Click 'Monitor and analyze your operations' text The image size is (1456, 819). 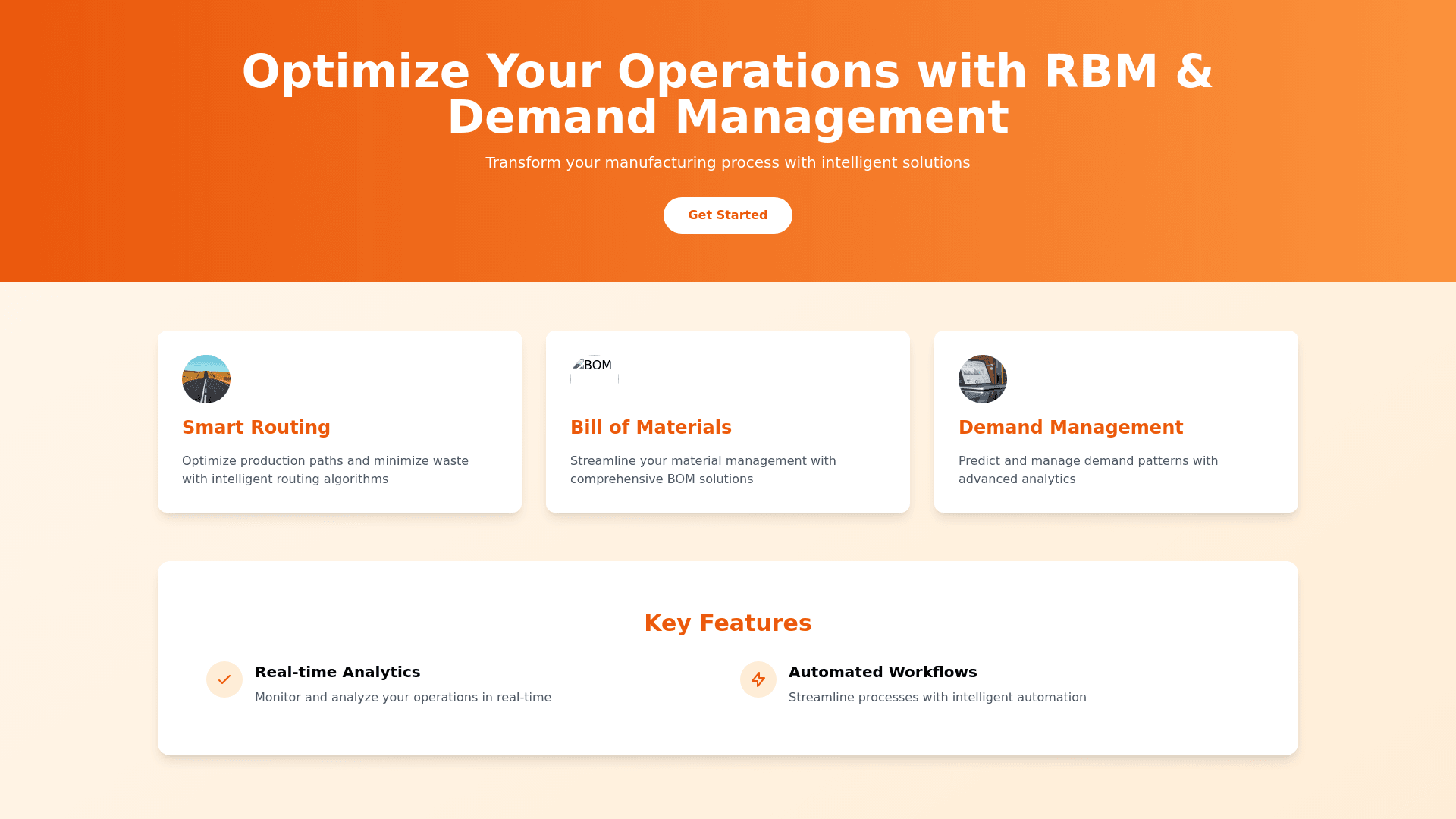403,698
